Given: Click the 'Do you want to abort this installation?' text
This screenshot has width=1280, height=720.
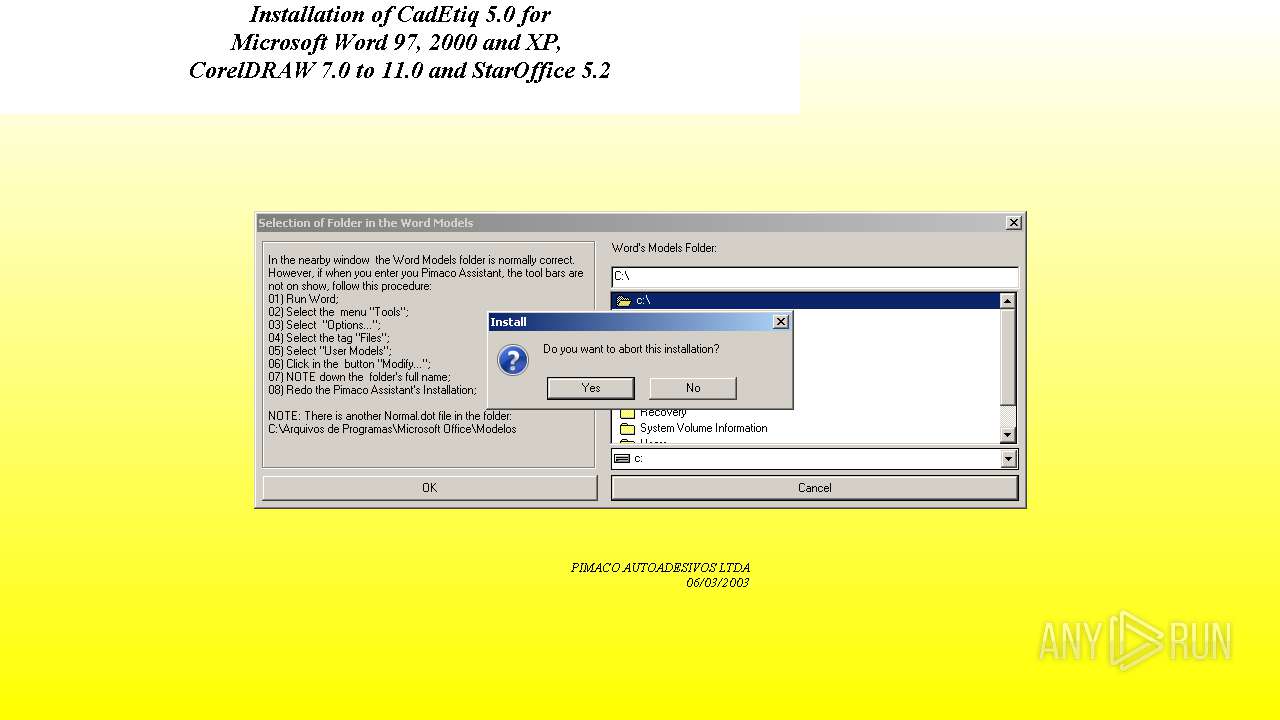Looking at the screenshot, I should 631,349.
